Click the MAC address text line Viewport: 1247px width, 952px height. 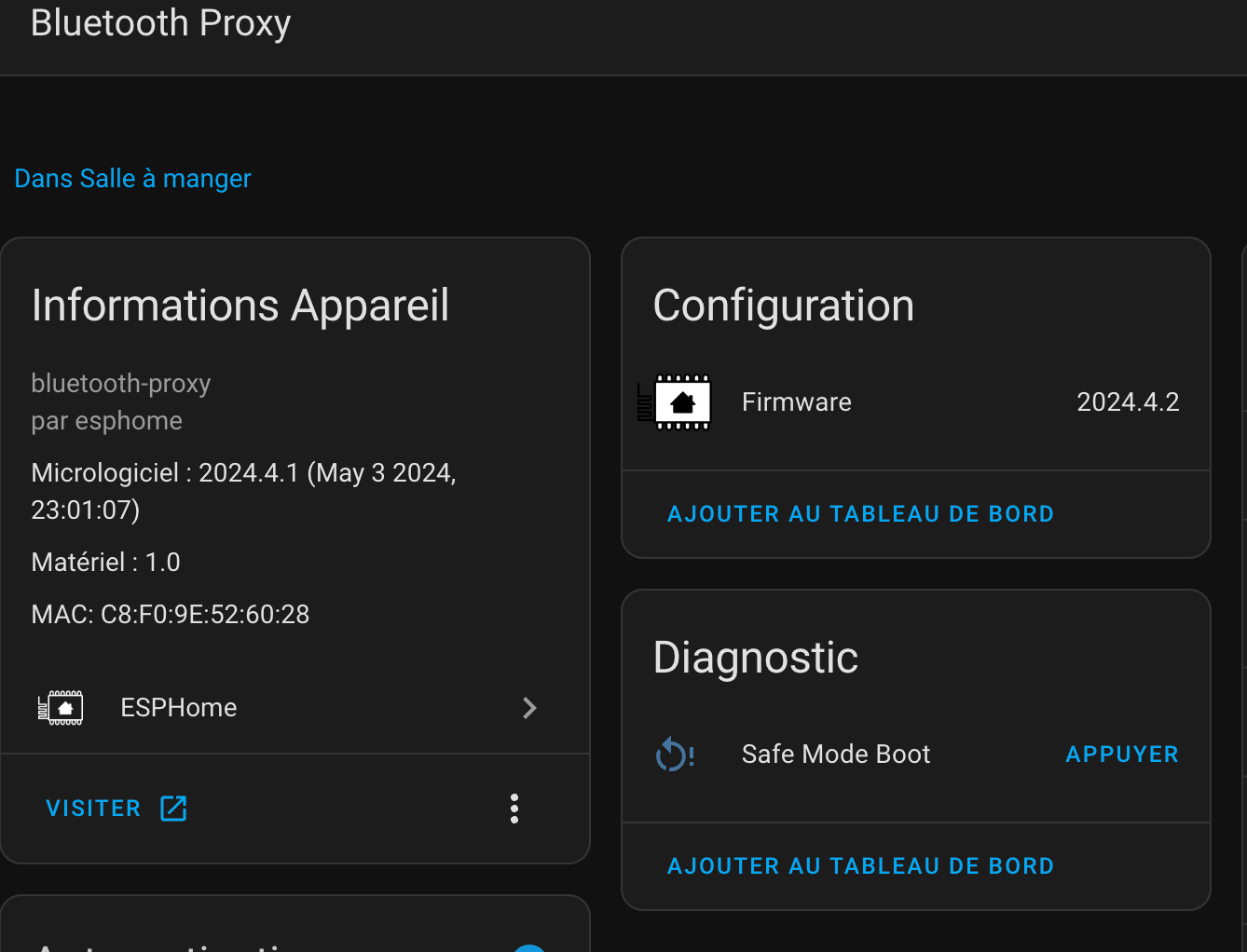point(171,615)
